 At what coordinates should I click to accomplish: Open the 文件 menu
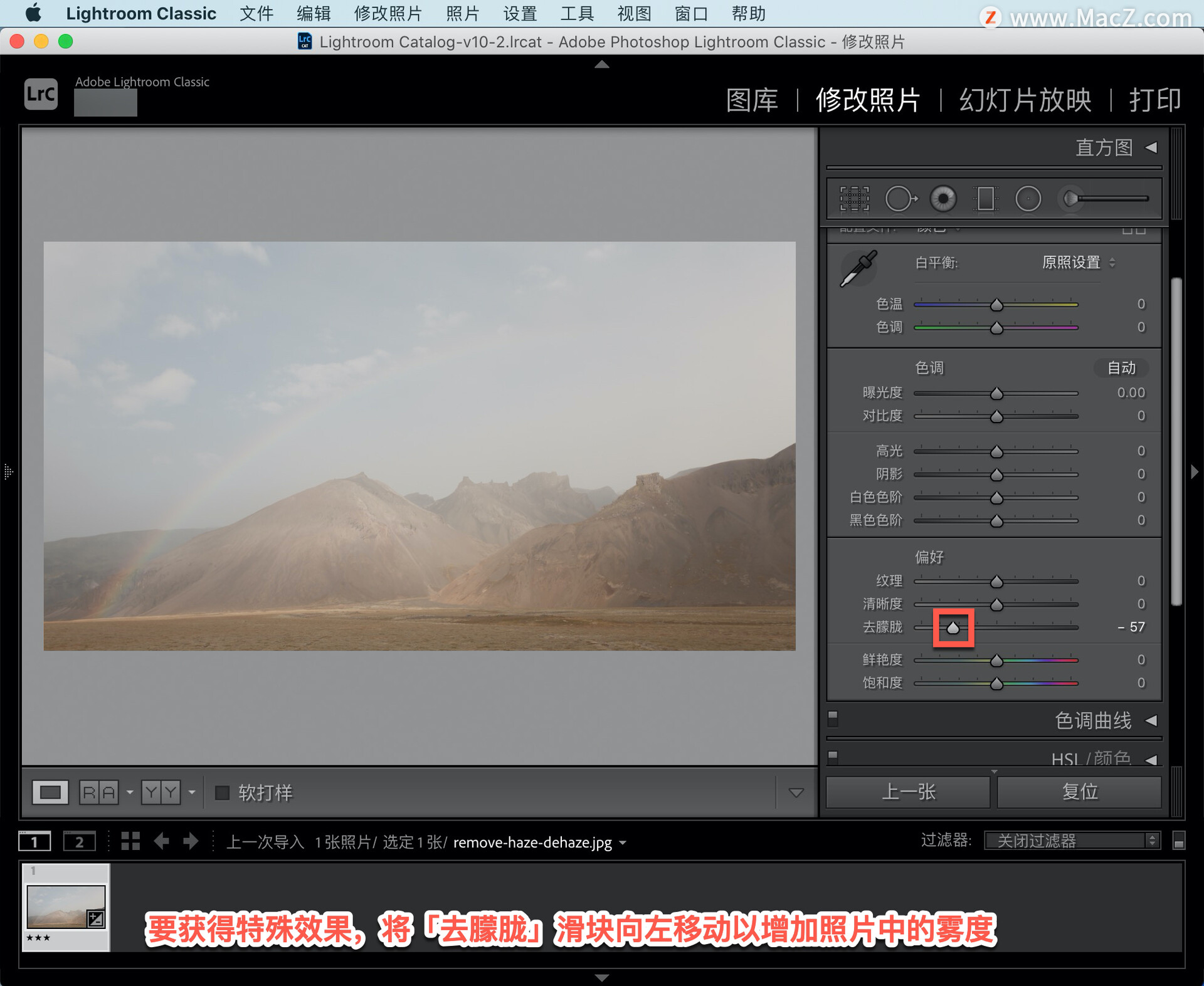coord(256,14)
